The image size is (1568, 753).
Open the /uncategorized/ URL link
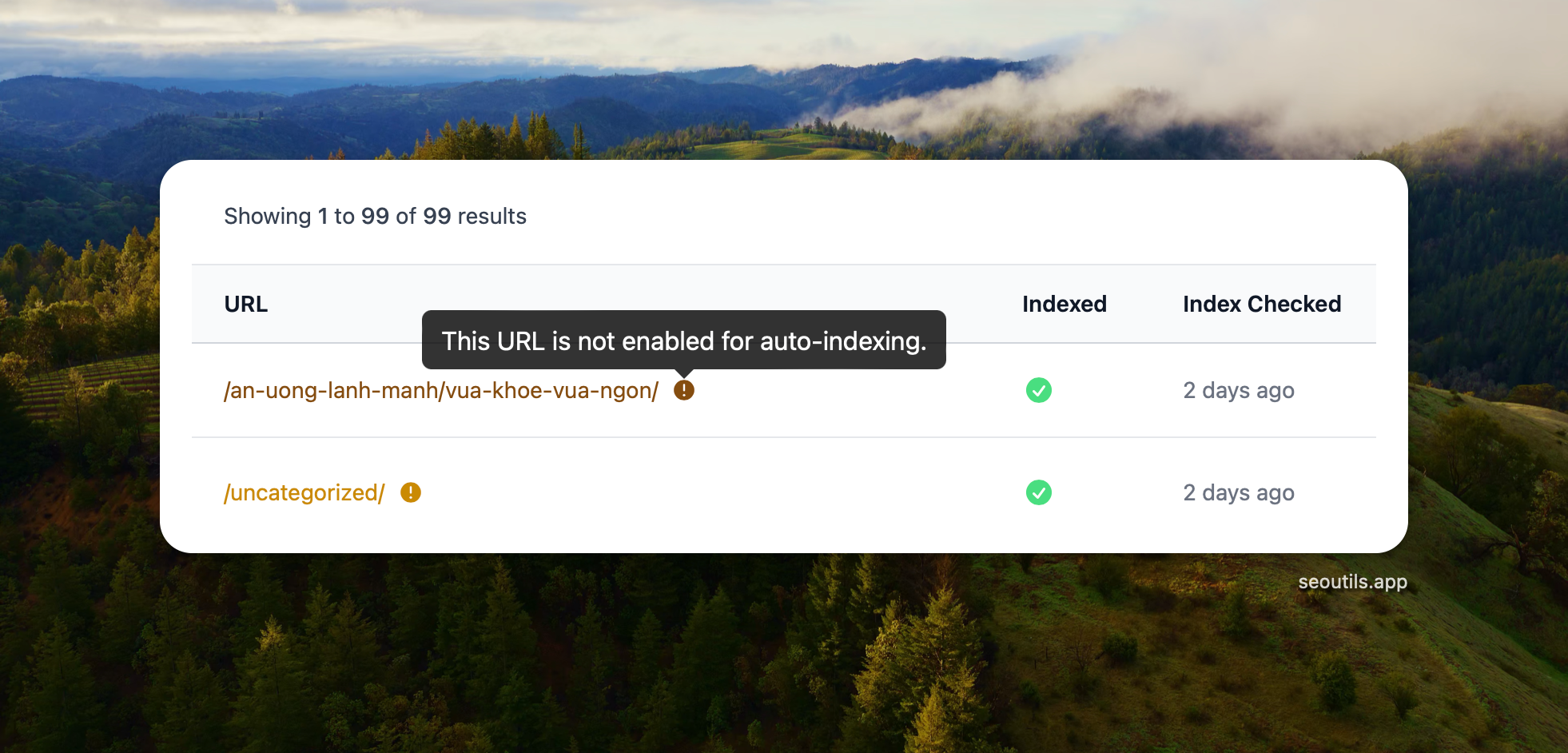[304, 493]
